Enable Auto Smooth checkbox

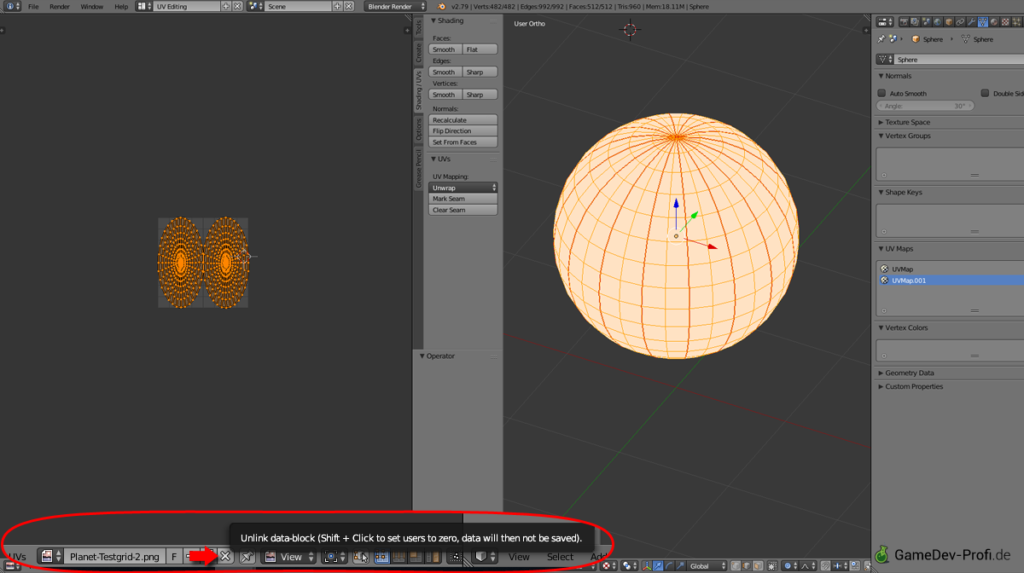click(x=882, y=93)
